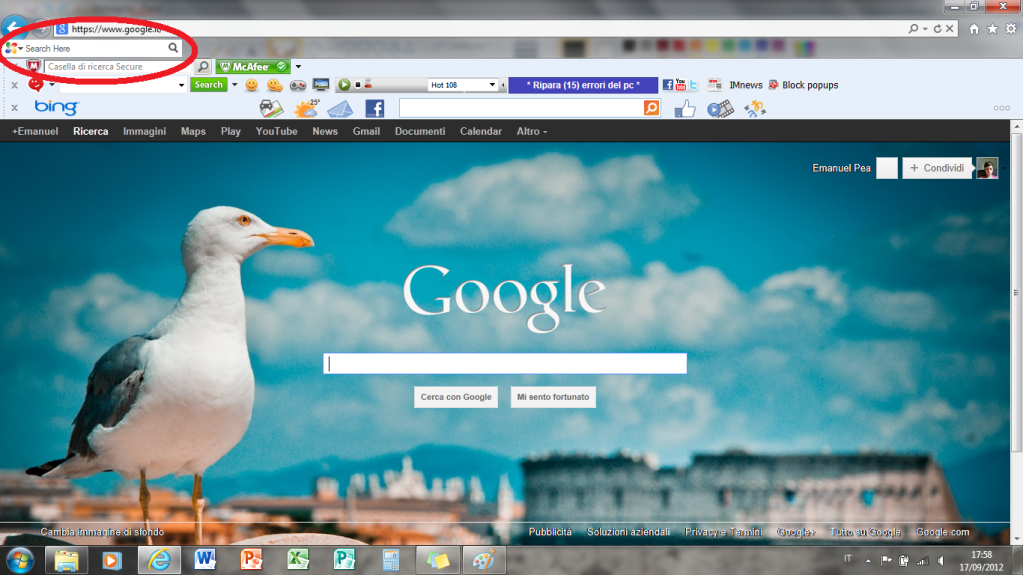This screenshot has width=1023, height=575.
Task: Click the thumbs-up like icon
Action: [x=685, y=108]
